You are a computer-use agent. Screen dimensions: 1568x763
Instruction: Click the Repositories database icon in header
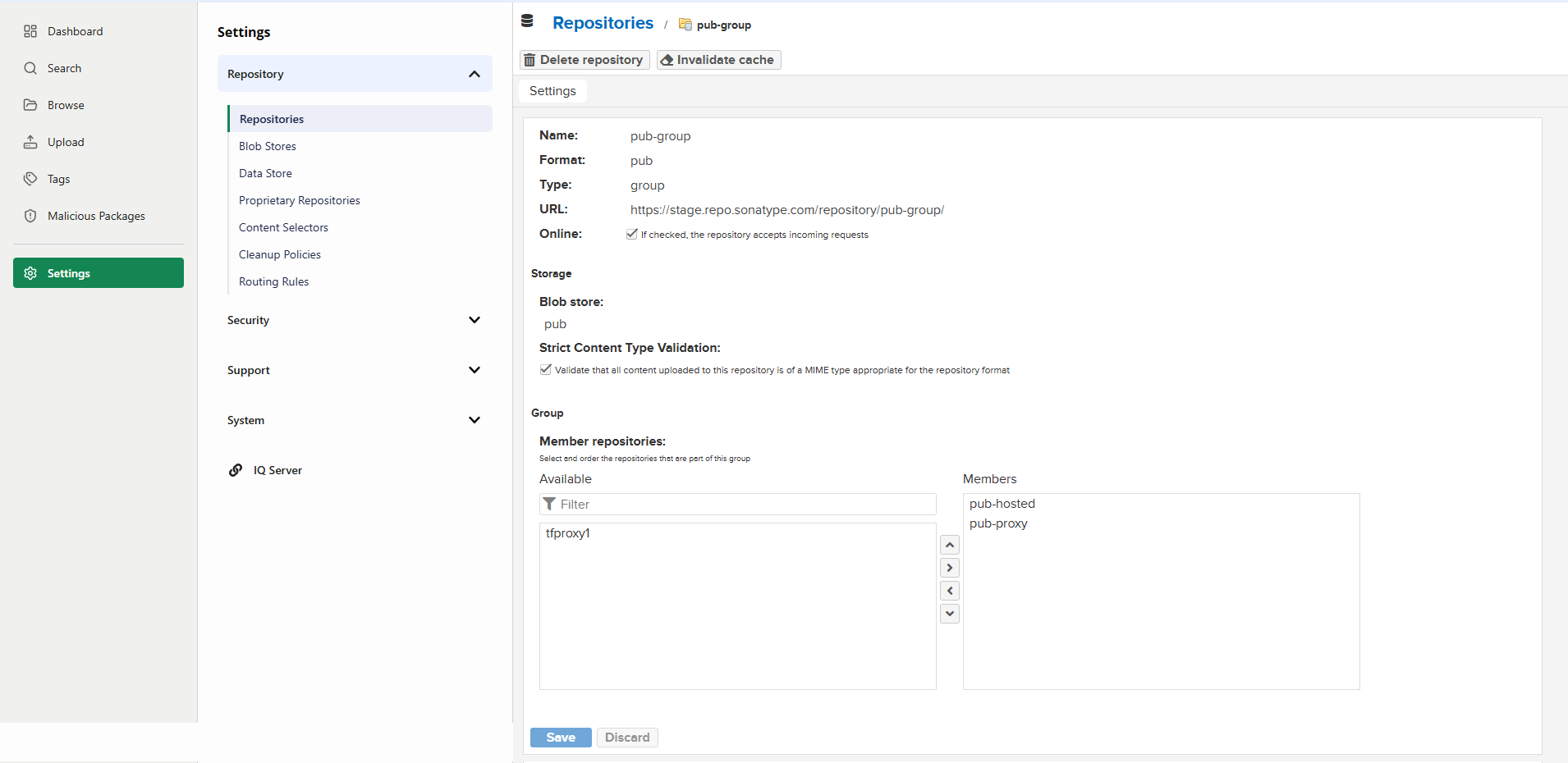pyautogui.click(x=527, y=21)
